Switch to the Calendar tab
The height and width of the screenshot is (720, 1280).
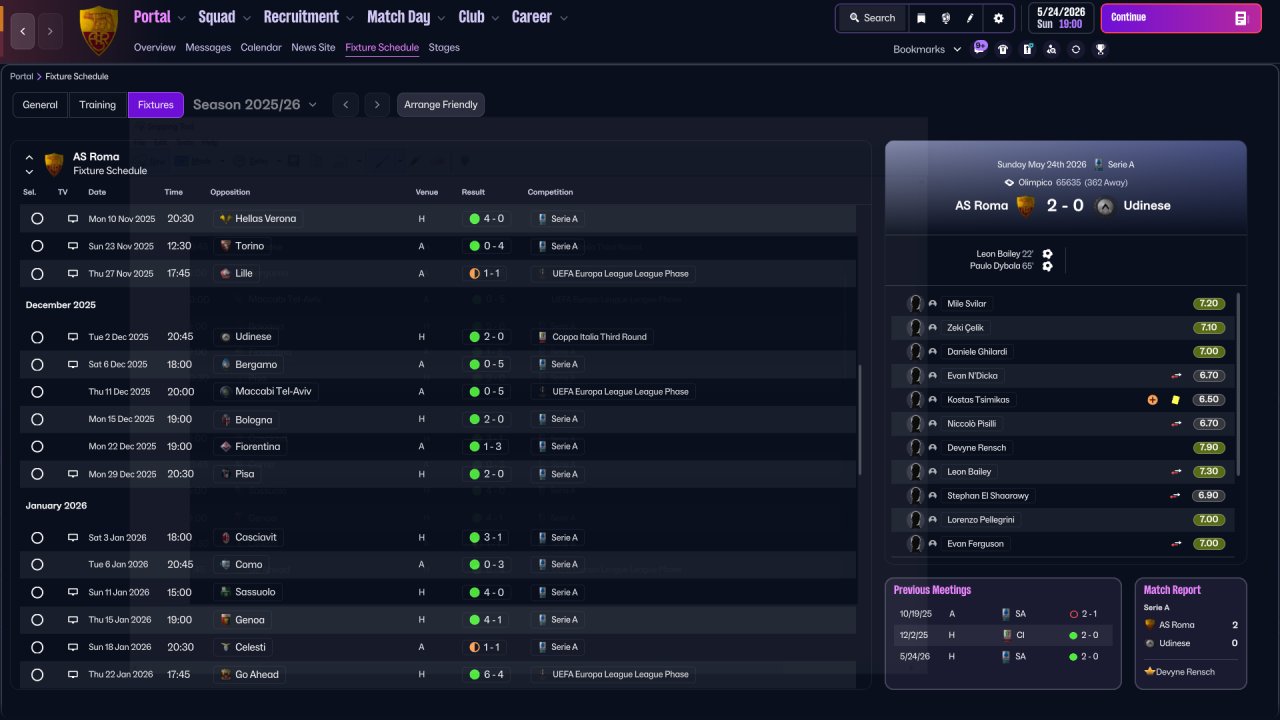click(x=261, y=47)
